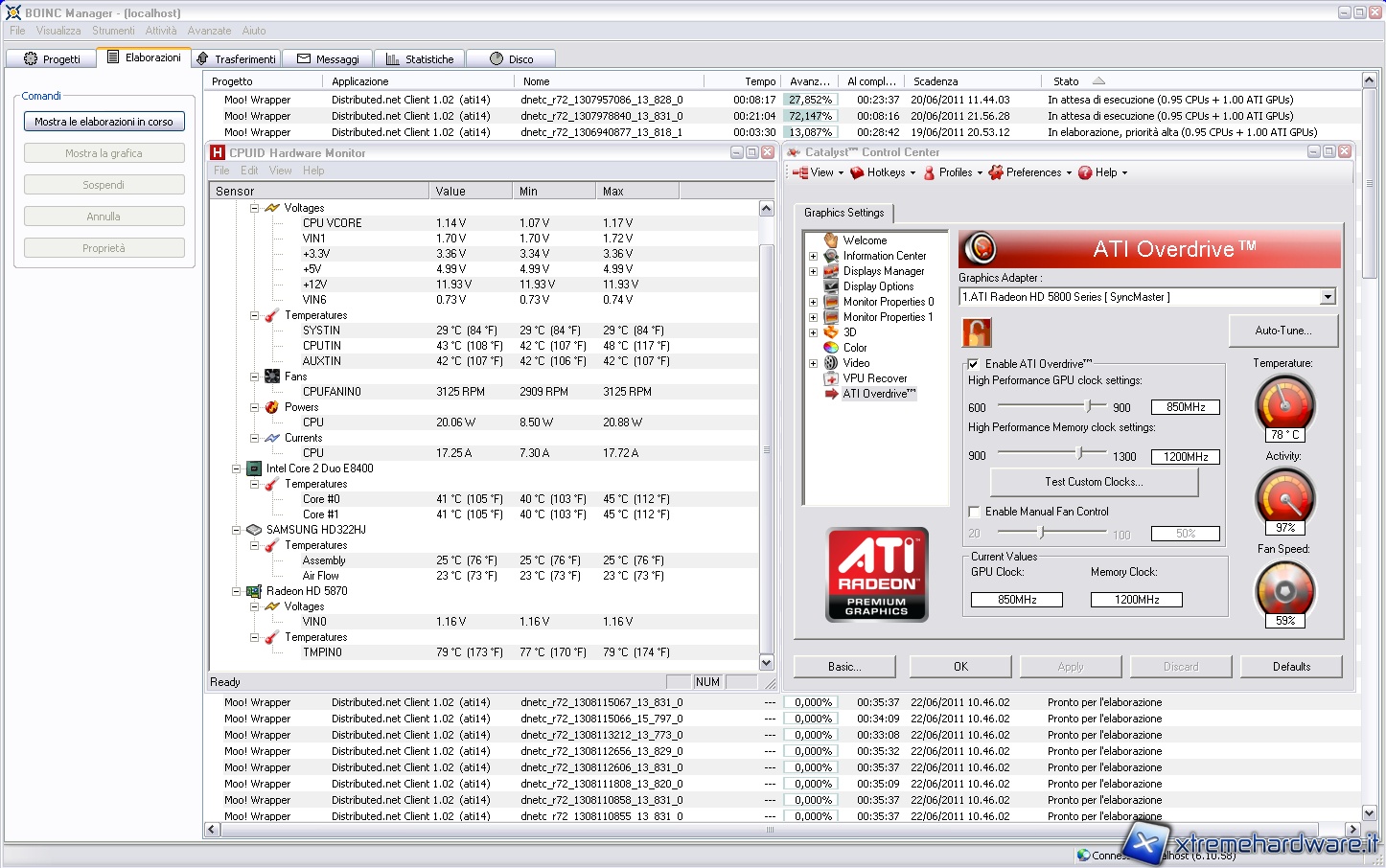The height and width of the screenshot is (868, 1386).
Task: Disable the Enable ATI Overdrive checkbox
Action: pos(974,364)
